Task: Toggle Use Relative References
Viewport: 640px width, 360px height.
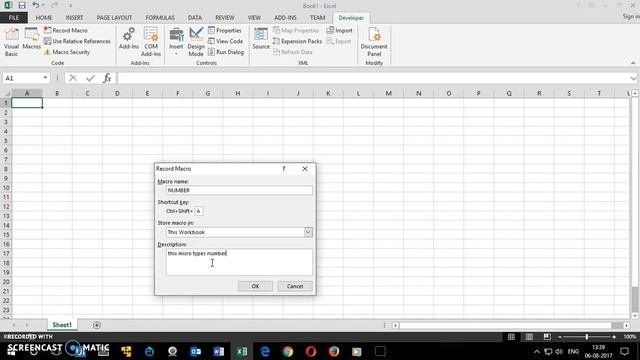Action: point(77,41)
